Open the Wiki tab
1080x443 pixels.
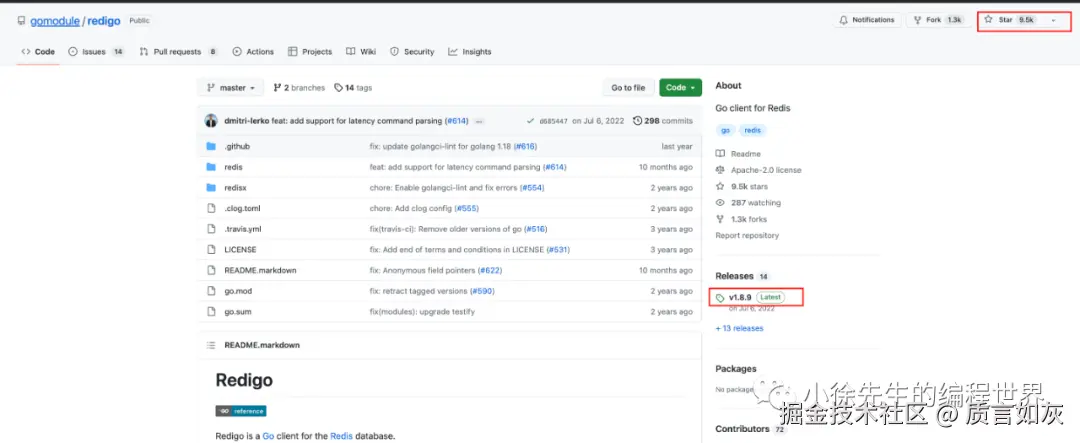pos(361,52)
